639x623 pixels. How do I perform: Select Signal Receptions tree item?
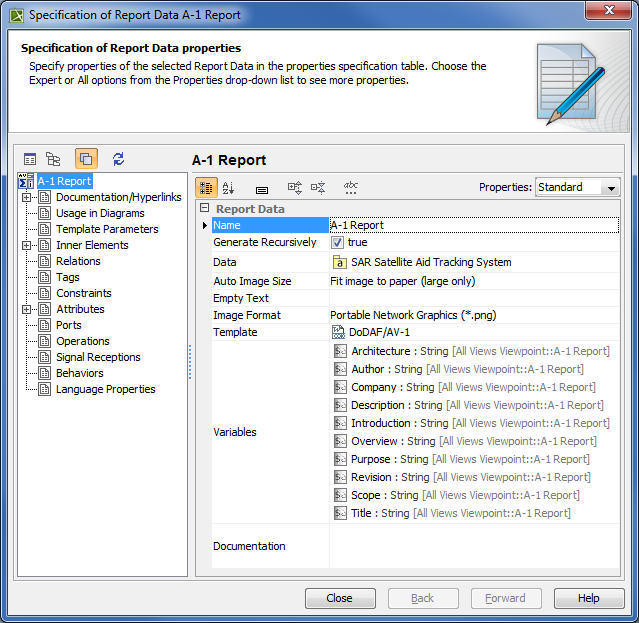click(98, 357)
